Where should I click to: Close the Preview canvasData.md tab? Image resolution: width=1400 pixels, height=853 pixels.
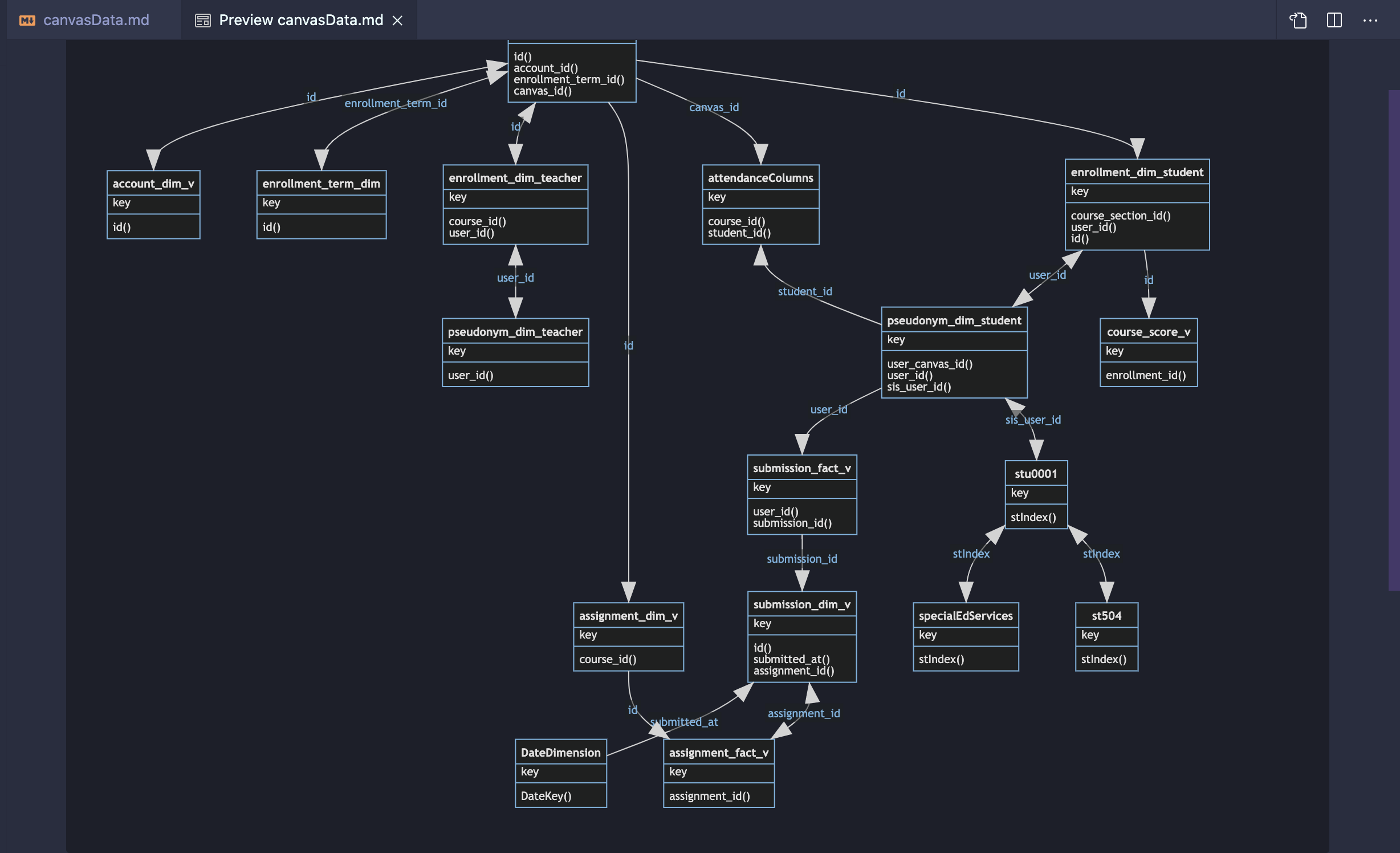pyautogui.click(x=398, y=20)
